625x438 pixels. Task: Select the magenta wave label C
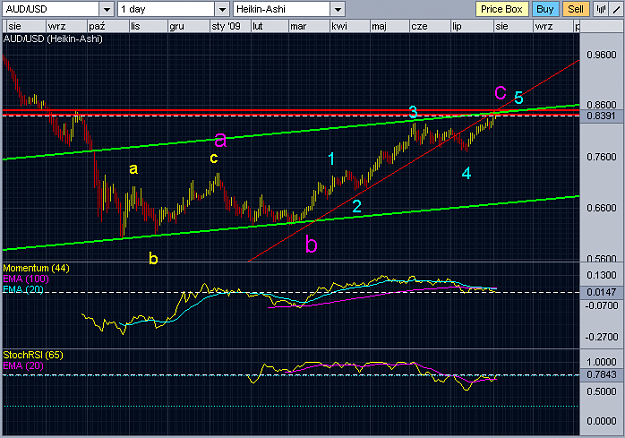point(500,92)
